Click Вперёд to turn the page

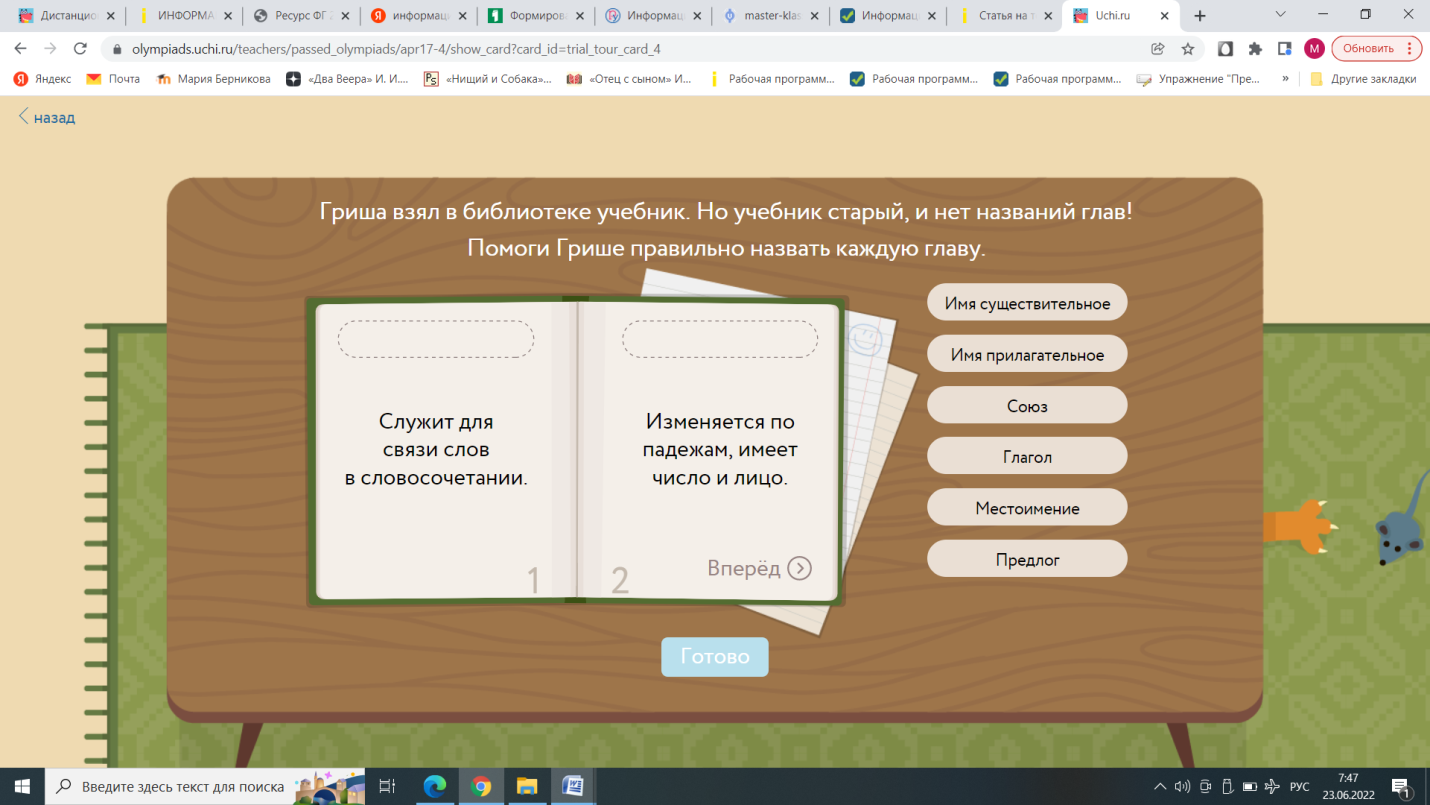click(759, 568)
